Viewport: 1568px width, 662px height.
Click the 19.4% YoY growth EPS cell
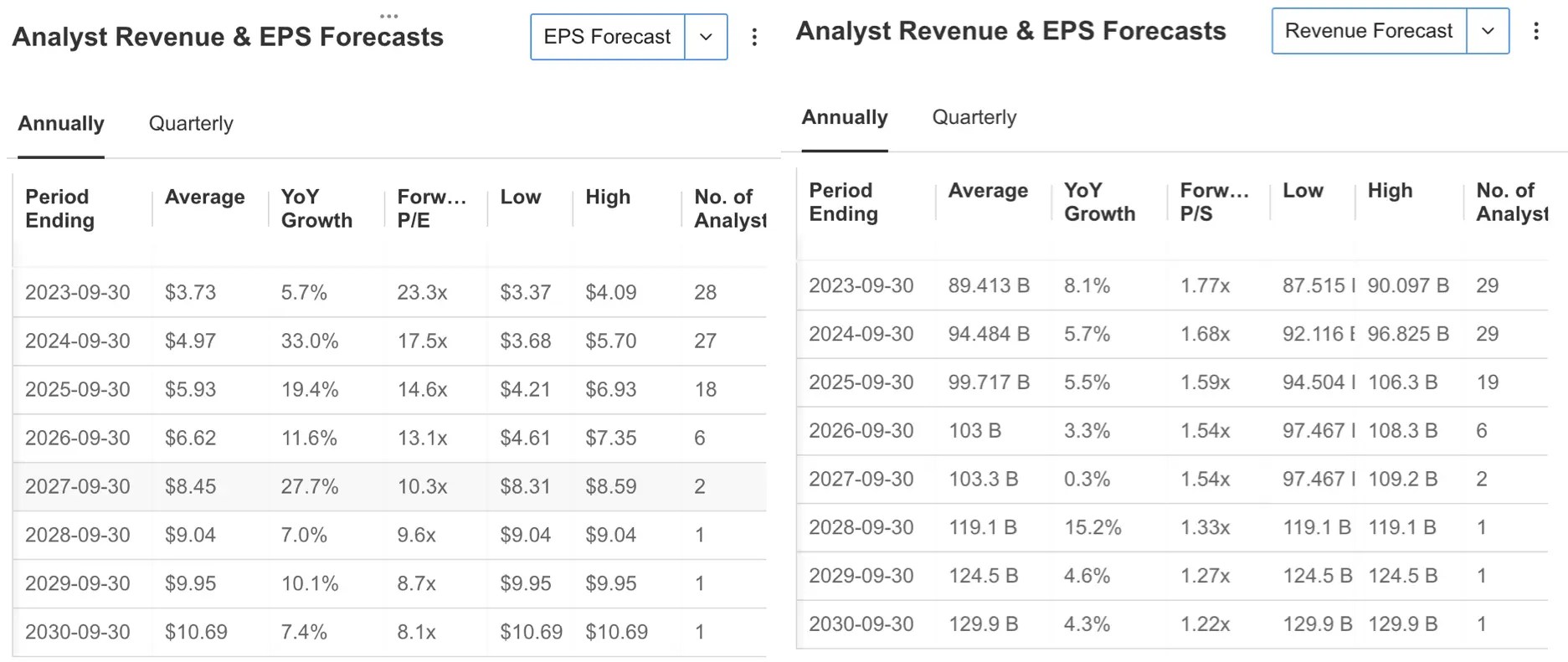pyautogui.click(x=309, y=389)
